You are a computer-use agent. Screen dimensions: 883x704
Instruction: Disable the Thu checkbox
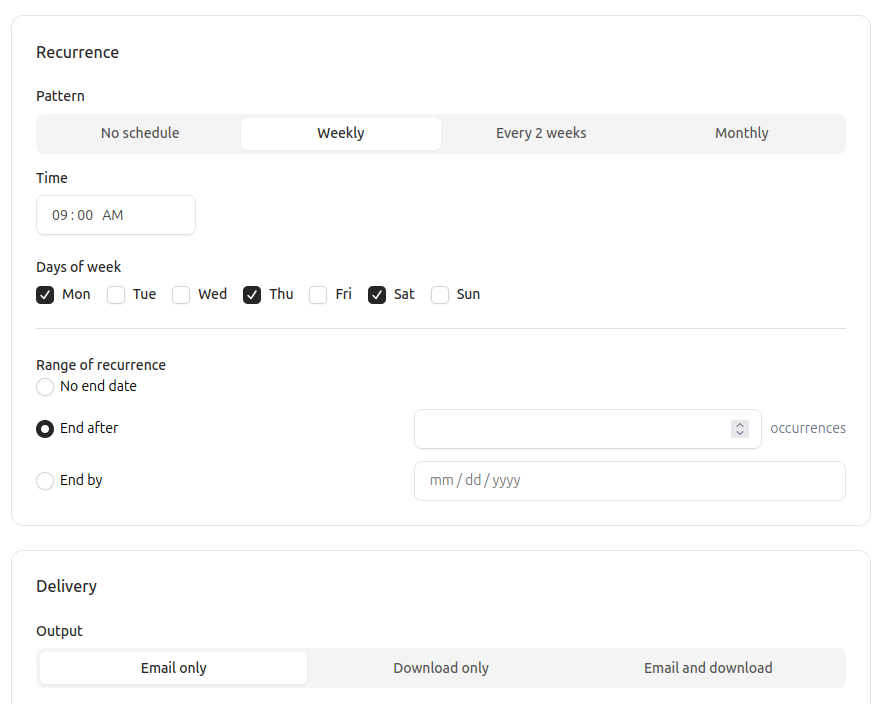[252, 294]
